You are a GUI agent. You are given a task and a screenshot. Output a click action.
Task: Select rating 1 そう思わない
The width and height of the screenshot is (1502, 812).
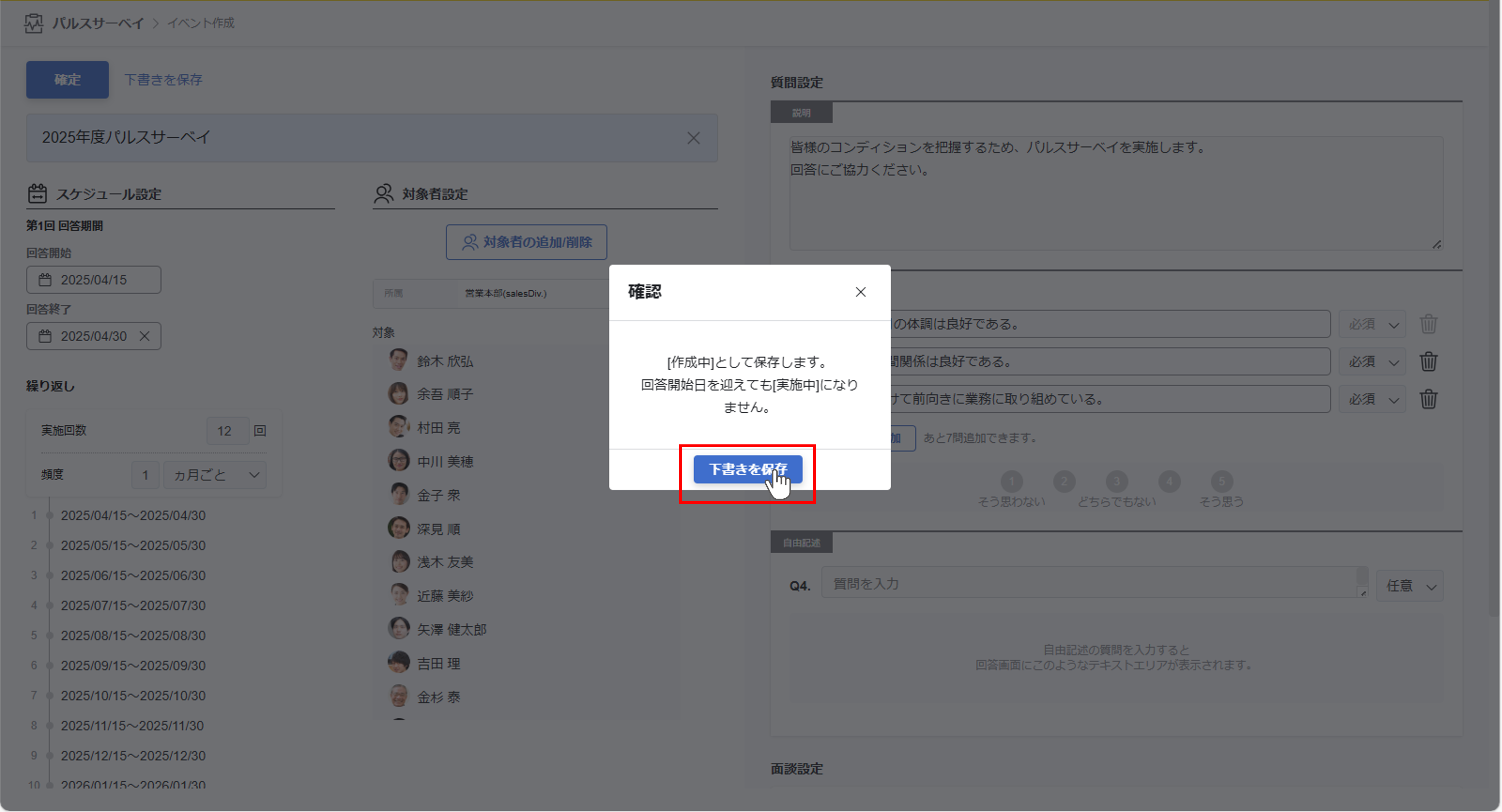click(1012, 482)
